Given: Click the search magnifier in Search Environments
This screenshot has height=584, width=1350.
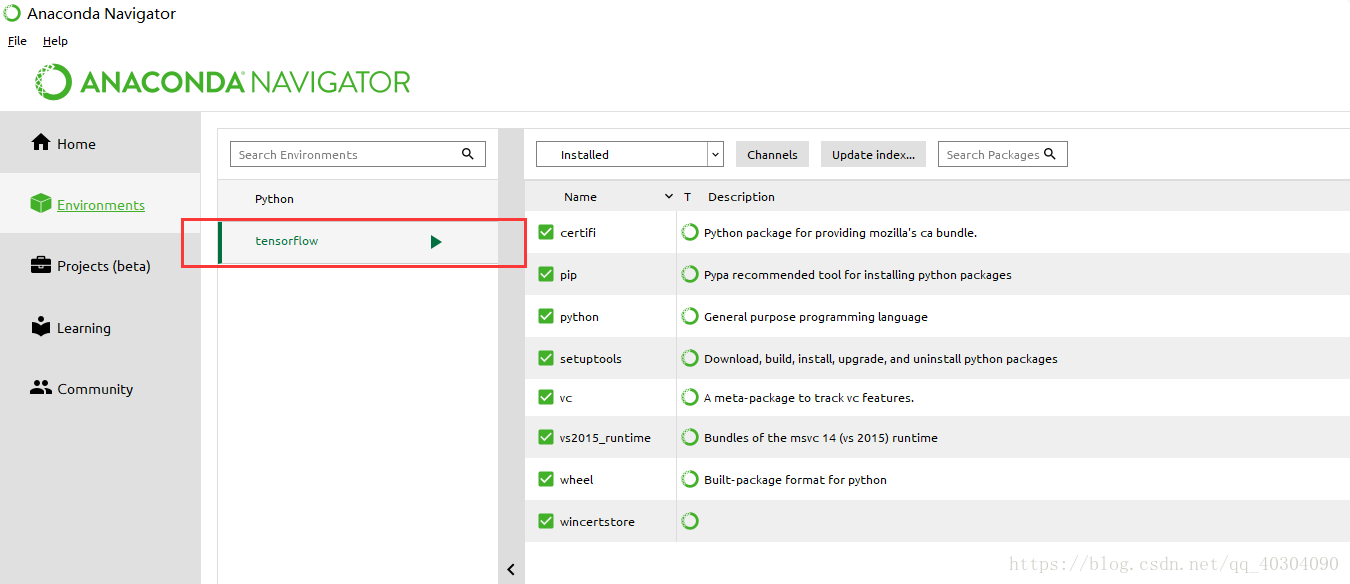Looking at the screenshot, I should (x=467, y=154).
